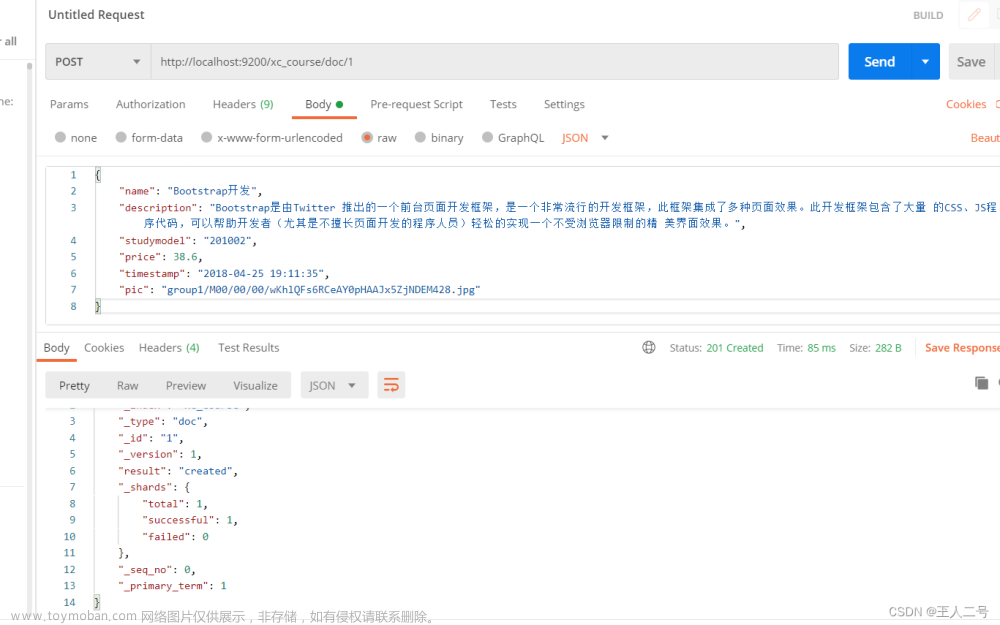Open the Pre-request Script tab
The image size is (1000, 625).
[416, 104]
